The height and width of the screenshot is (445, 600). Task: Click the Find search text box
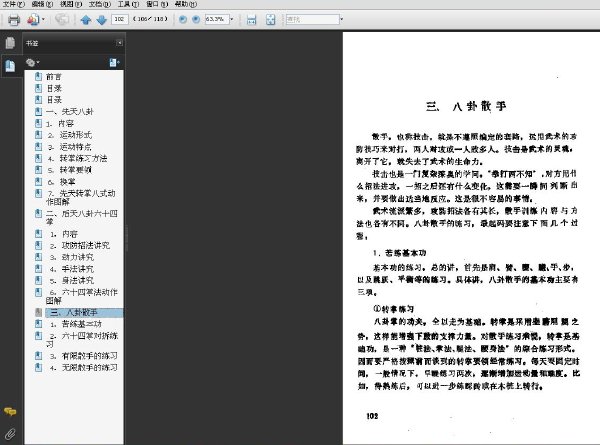point(313,19)
